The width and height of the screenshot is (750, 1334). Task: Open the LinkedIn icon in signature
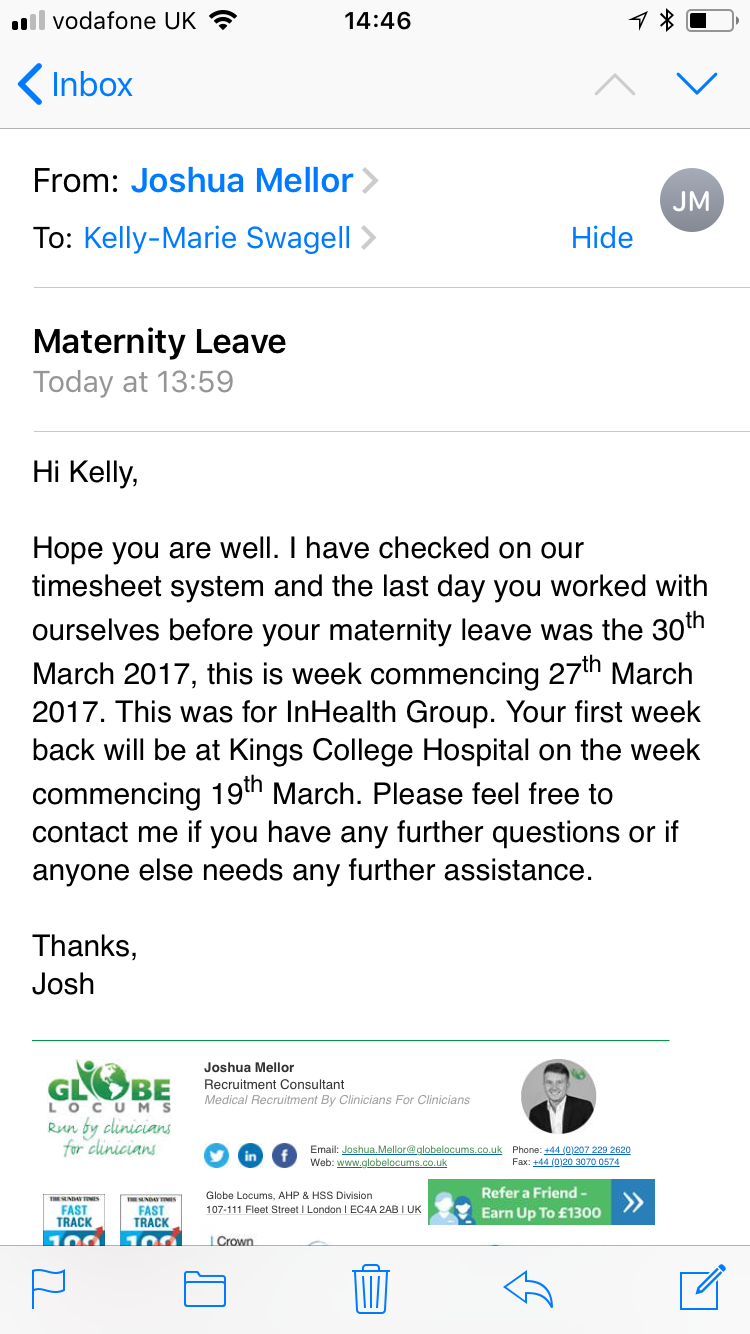250,1156
